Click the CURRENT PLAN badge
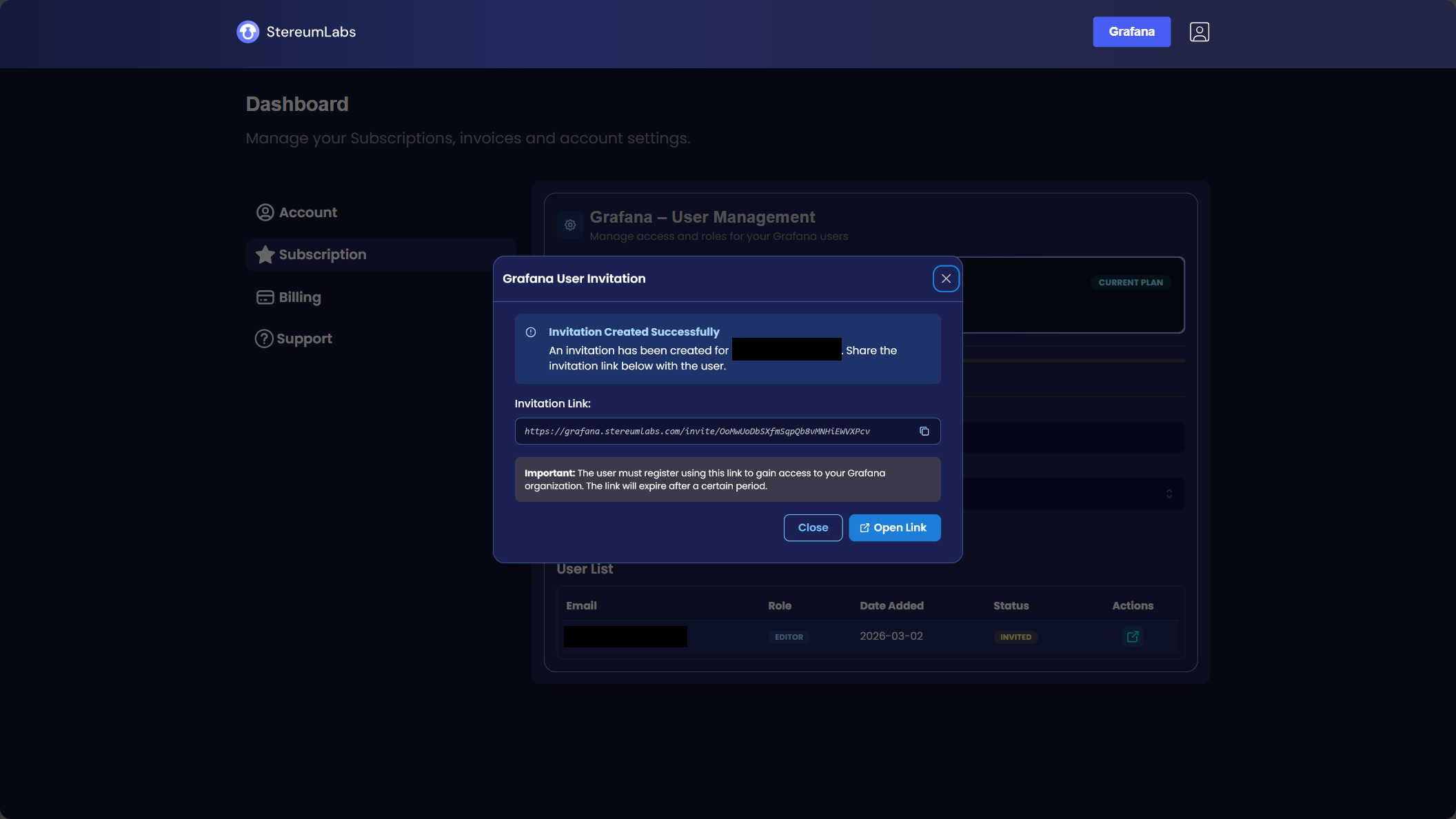 point(1131,283)
